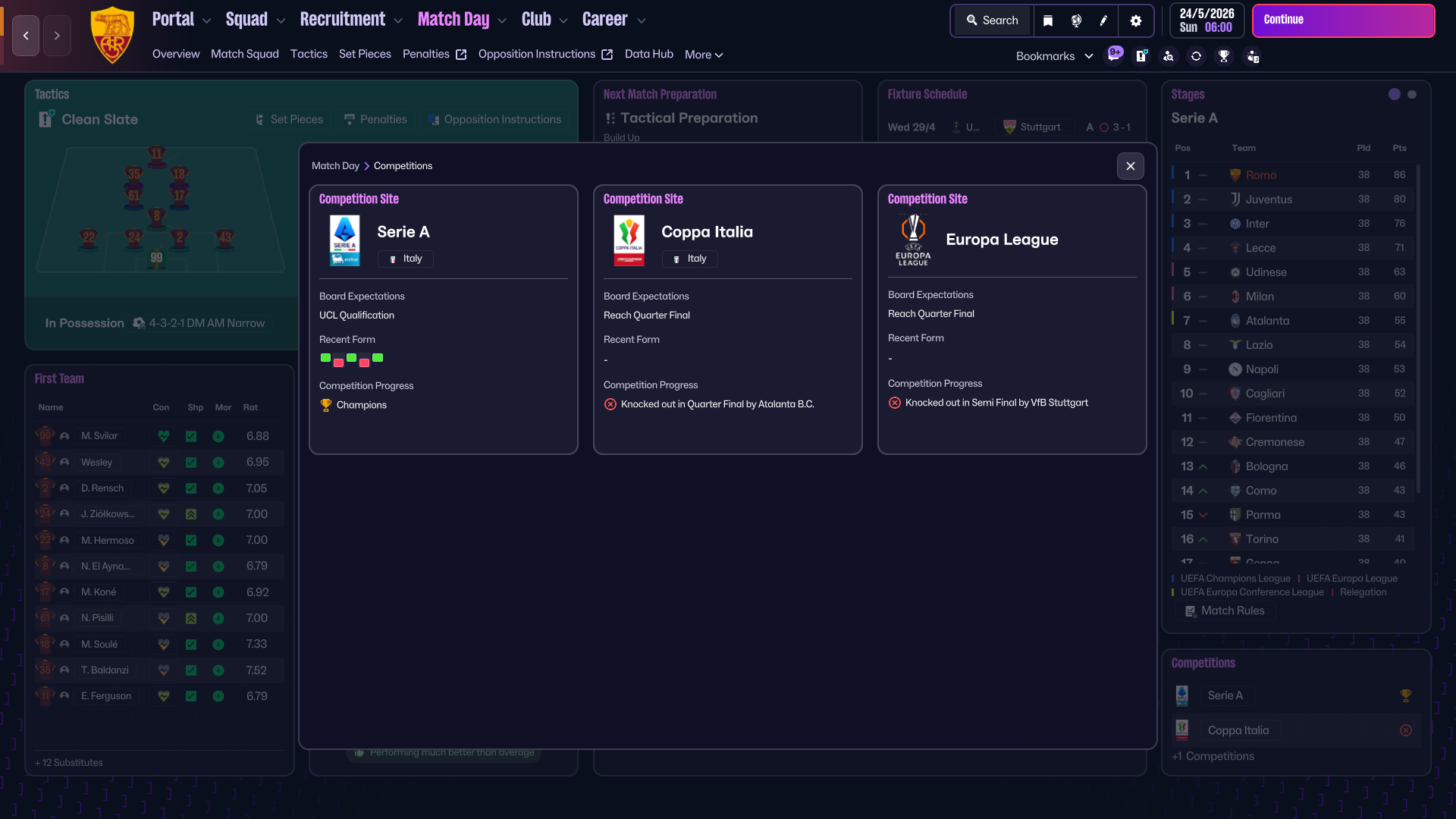Open the bookmark icon in top toolbar
1456x819 pixels.
click(1048, 20)
